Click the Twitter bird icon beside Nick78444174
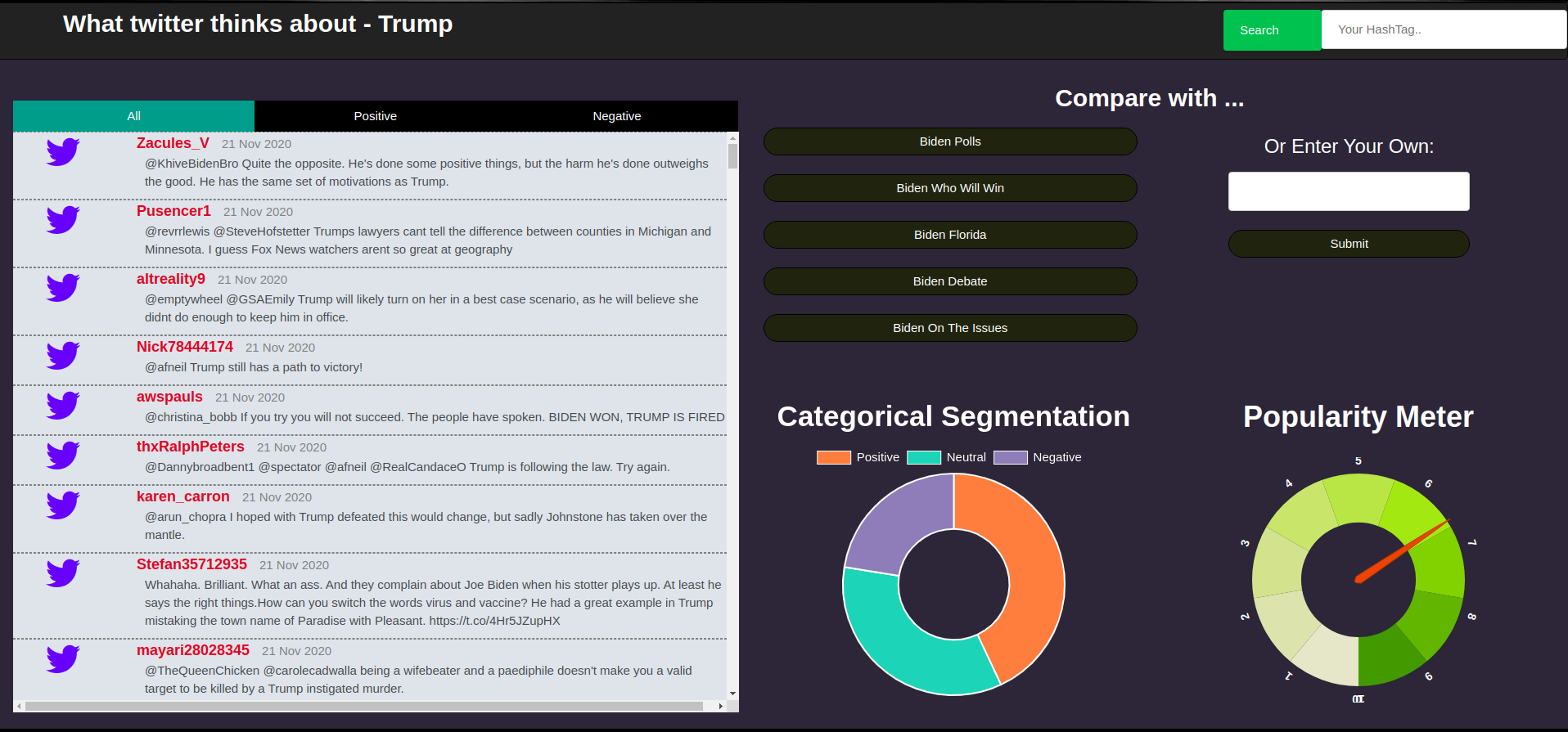This screenshot has width=1568, height=732. [x=63, y=356]
